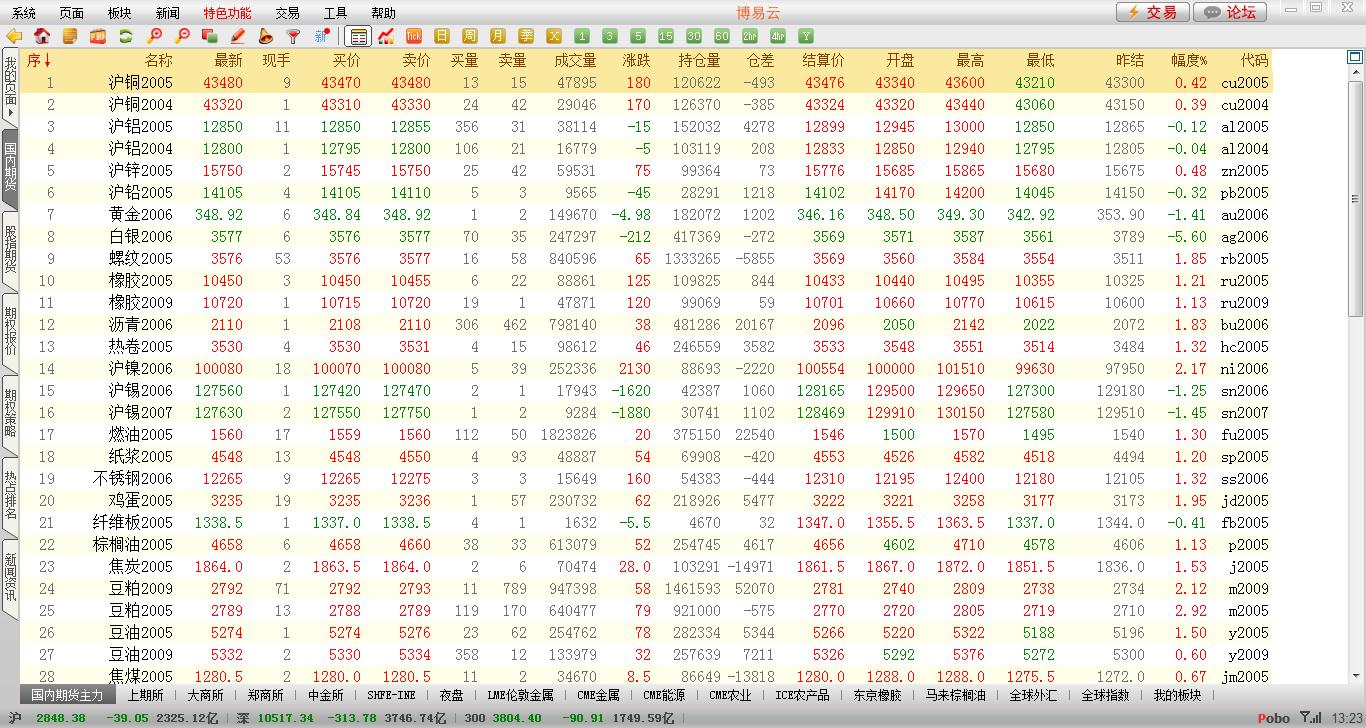The image size is (1366, 728).
Task: Open the 论坛 forum button
Action: click(x=1230, y=12)
